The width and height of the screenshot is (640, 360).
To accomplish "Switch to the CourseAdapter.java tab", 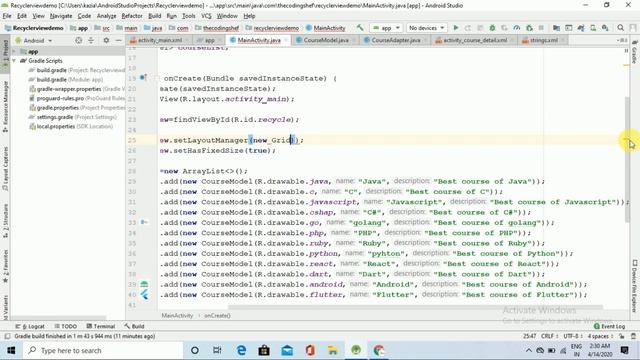I will tap(395, 40).
